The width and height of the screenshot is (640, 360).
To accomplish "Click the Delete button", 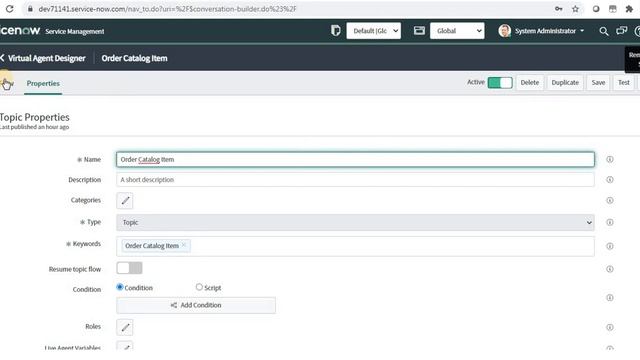I will pos(530,83).
